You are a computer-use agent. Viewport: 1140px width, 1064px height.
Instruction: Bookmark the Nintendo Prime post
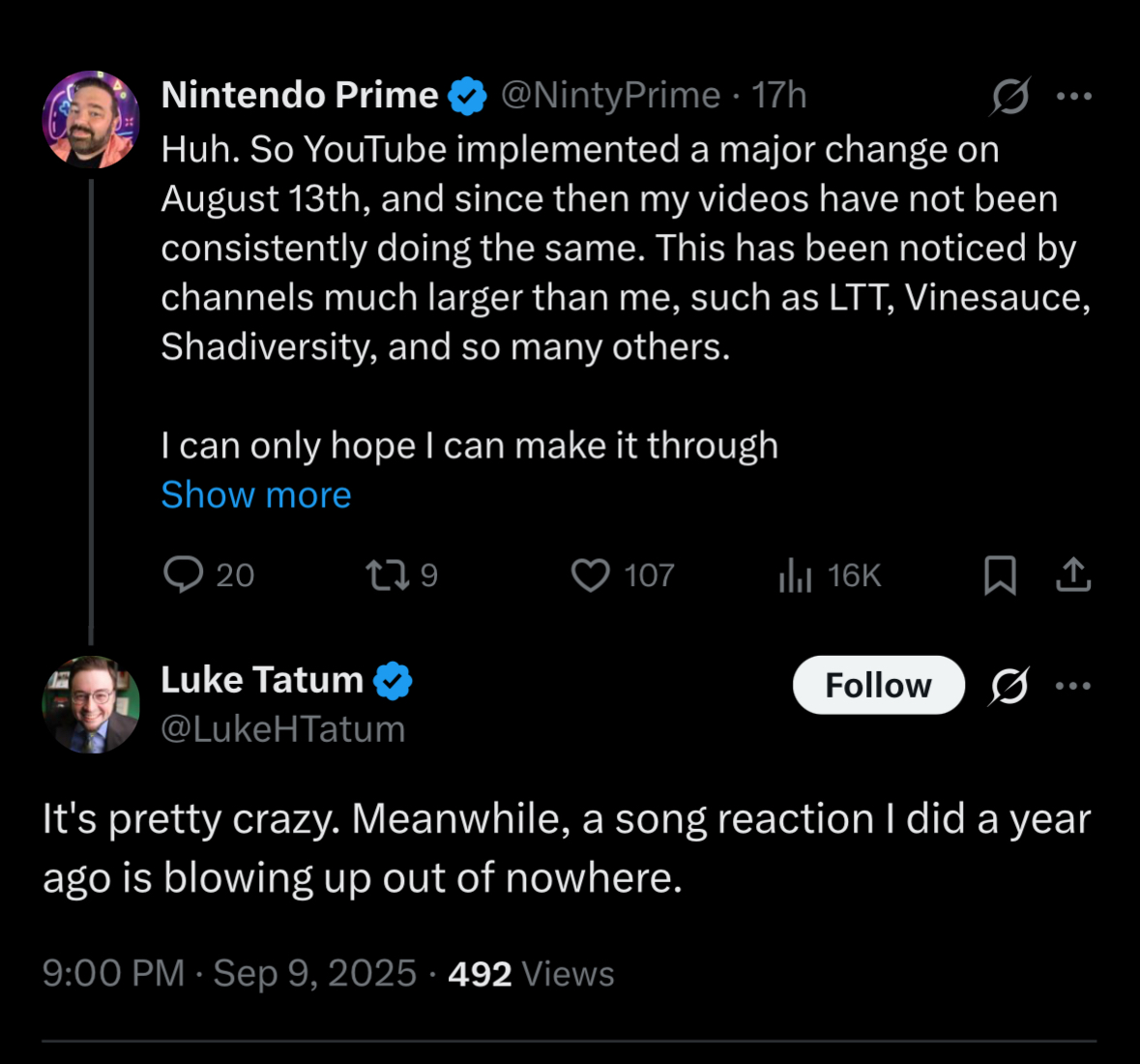tap(1000, 576)
